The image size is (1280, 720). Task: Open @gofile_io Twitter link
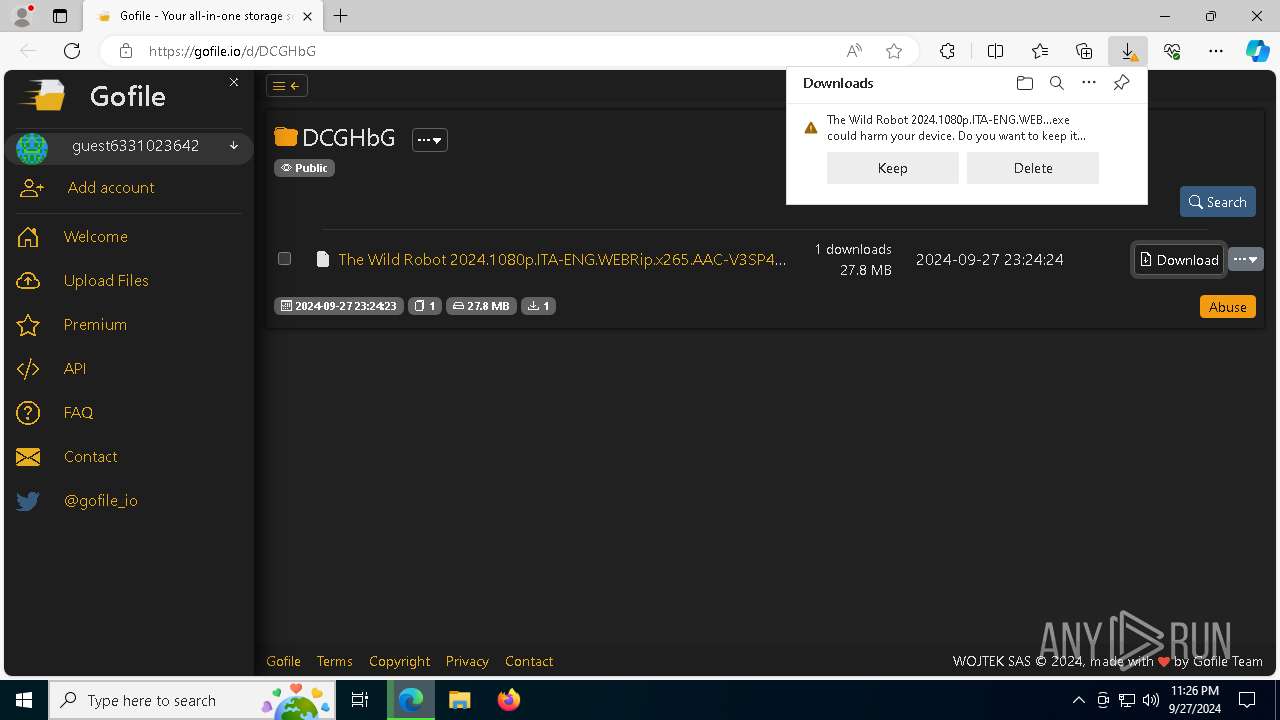click(x=100, y=501)
